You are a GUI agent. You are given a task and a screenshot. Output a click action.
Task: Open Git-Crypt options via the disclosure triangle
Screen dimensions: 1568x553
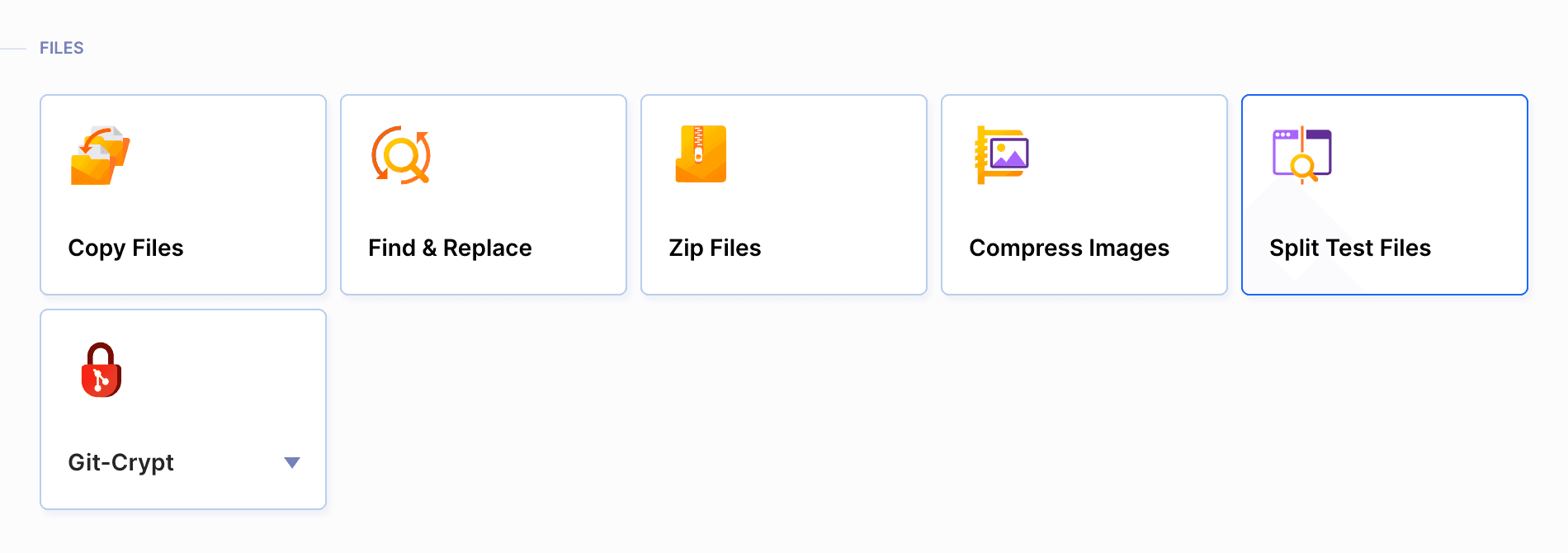click(x=292, y=463)
